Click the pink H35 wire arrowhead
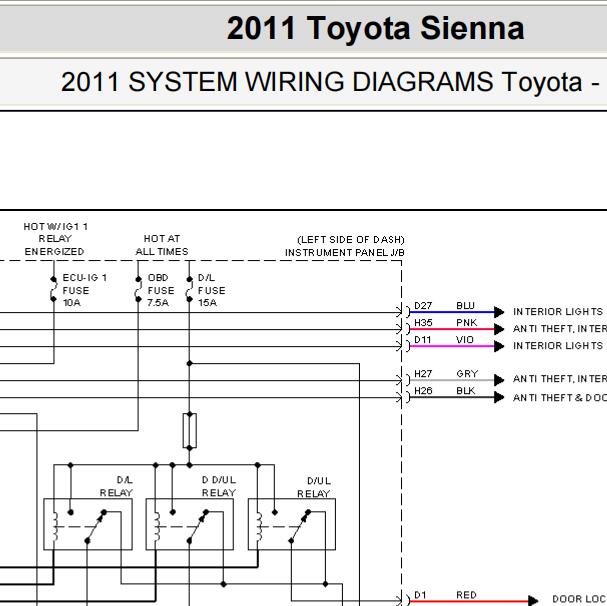Image resolution: width=607 pixels, height=606 pixels. point(499,329)
